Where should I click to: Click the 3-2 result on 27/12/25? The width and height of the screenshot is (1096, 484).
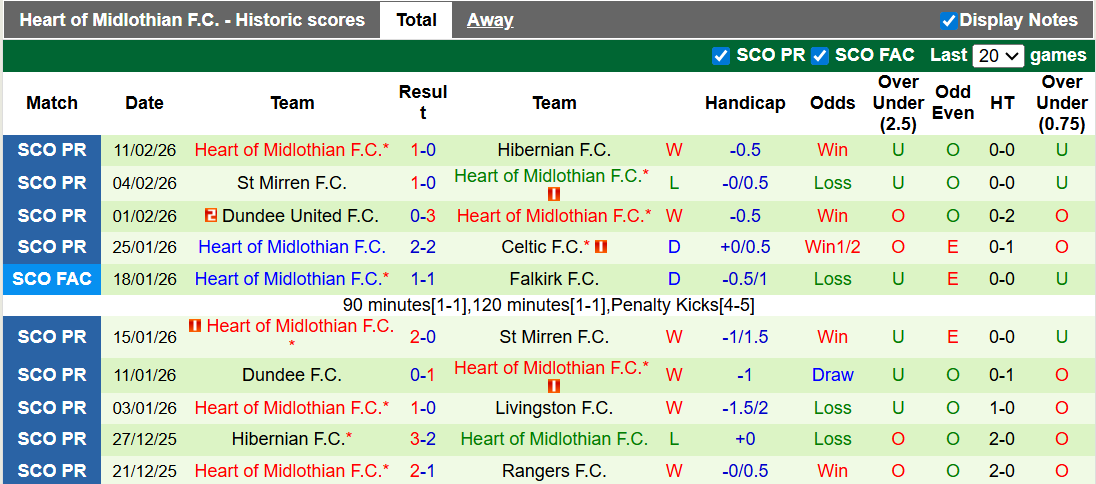pos(423,439)
